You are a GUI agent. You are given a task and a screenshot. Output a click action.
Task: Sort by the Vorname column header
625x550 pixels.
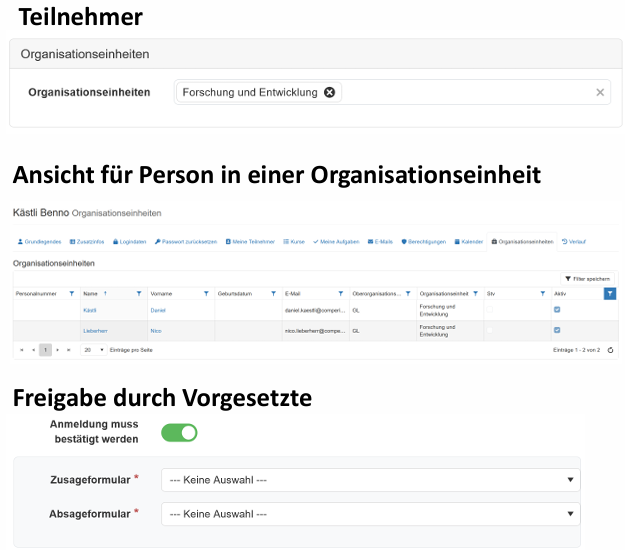click(161, 294)
